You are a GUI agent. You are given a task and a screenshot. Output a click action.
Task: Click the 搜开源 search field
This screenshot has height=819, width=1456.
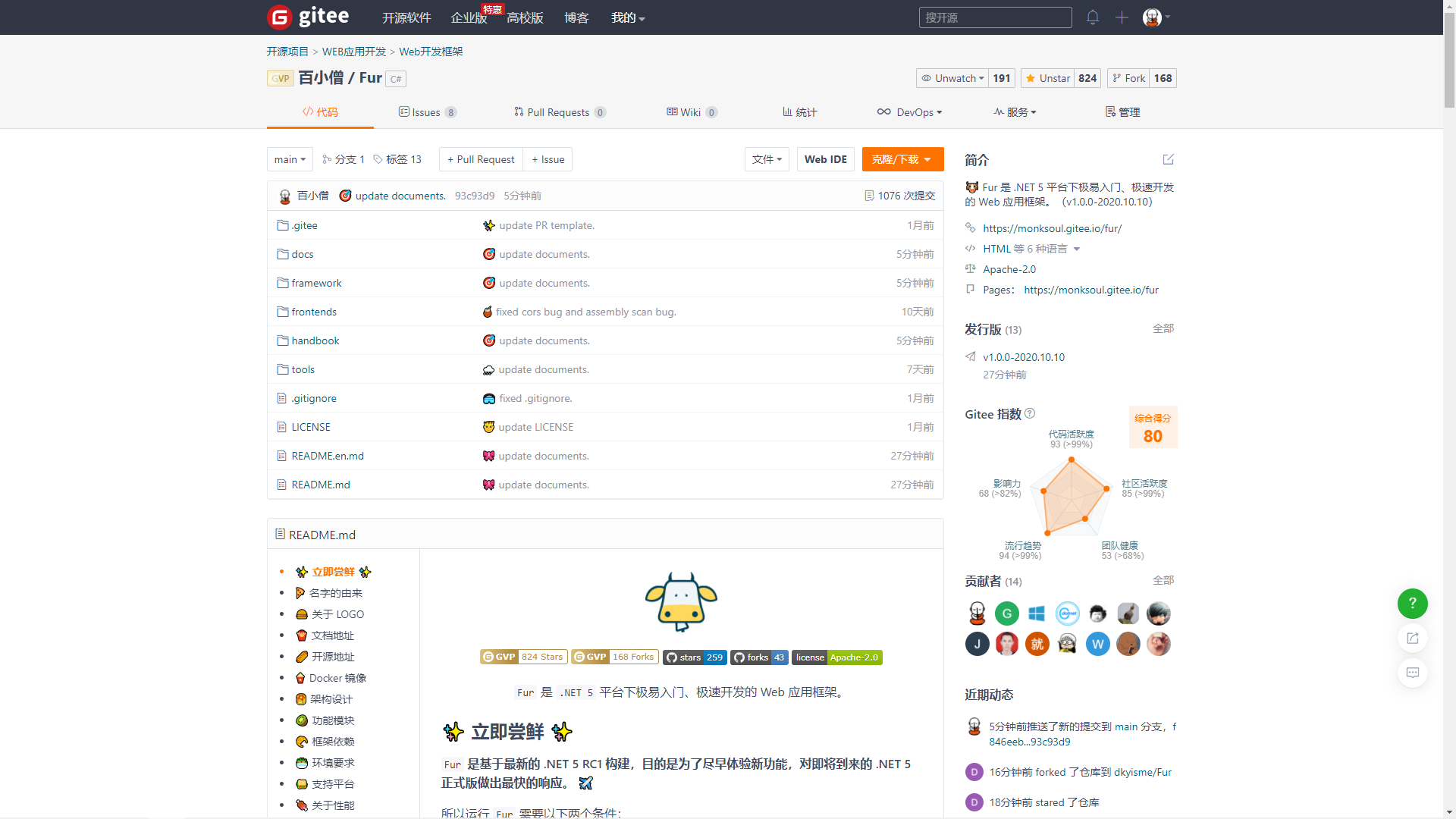995,17
